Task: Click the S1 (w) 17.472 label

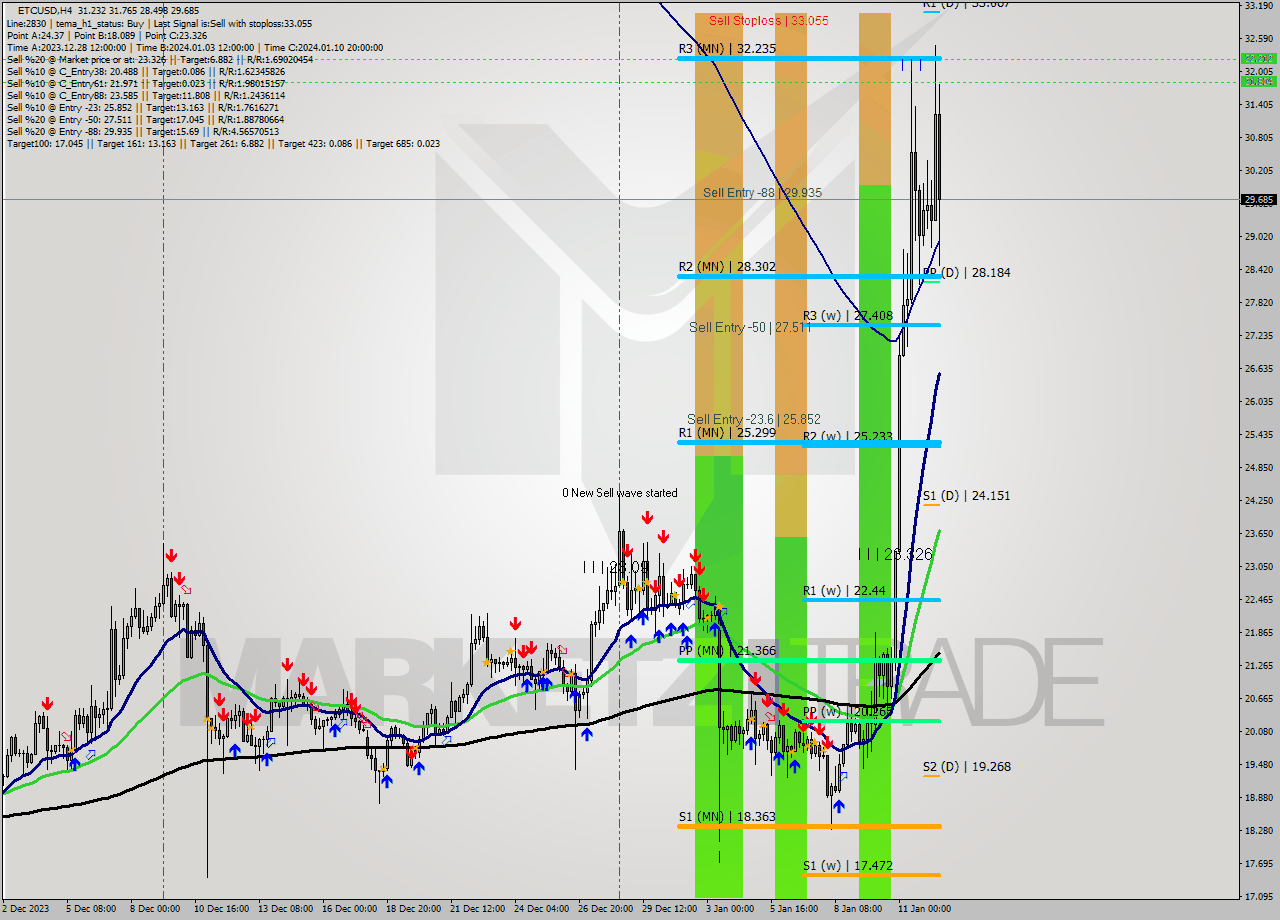Action: point(848,865)
